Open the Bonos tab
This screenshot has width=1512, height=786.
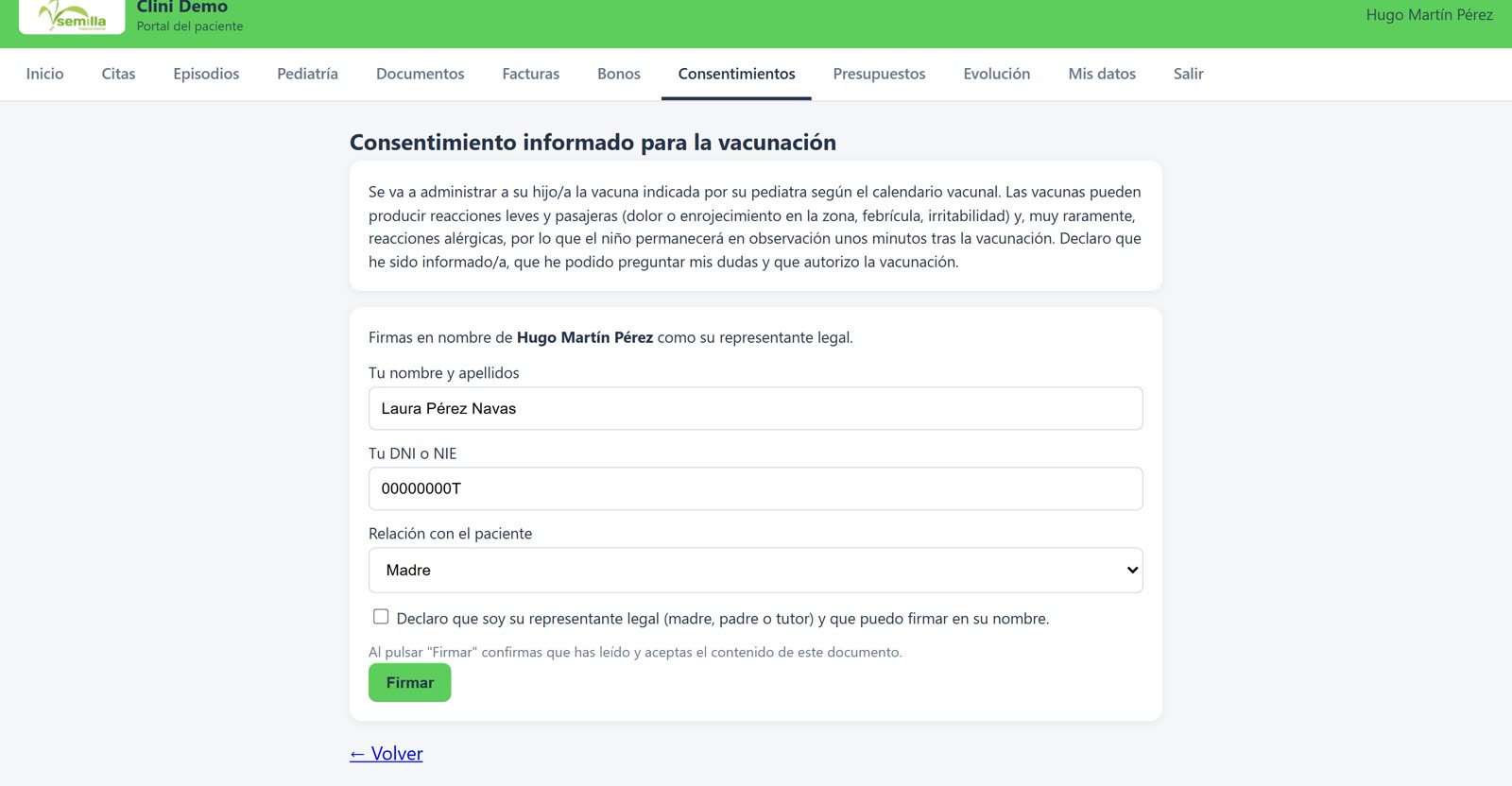click(619, 74)
